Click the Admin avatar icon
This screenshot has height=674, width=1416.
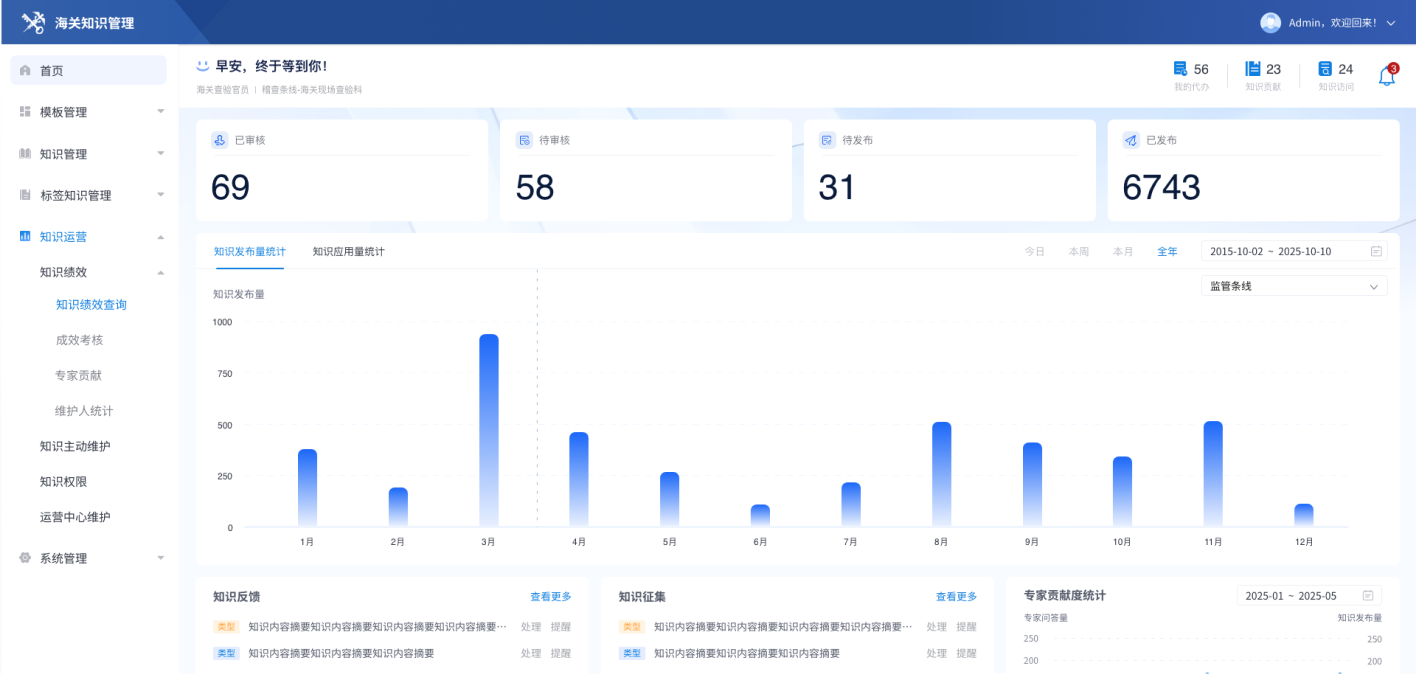[1270, 22]
